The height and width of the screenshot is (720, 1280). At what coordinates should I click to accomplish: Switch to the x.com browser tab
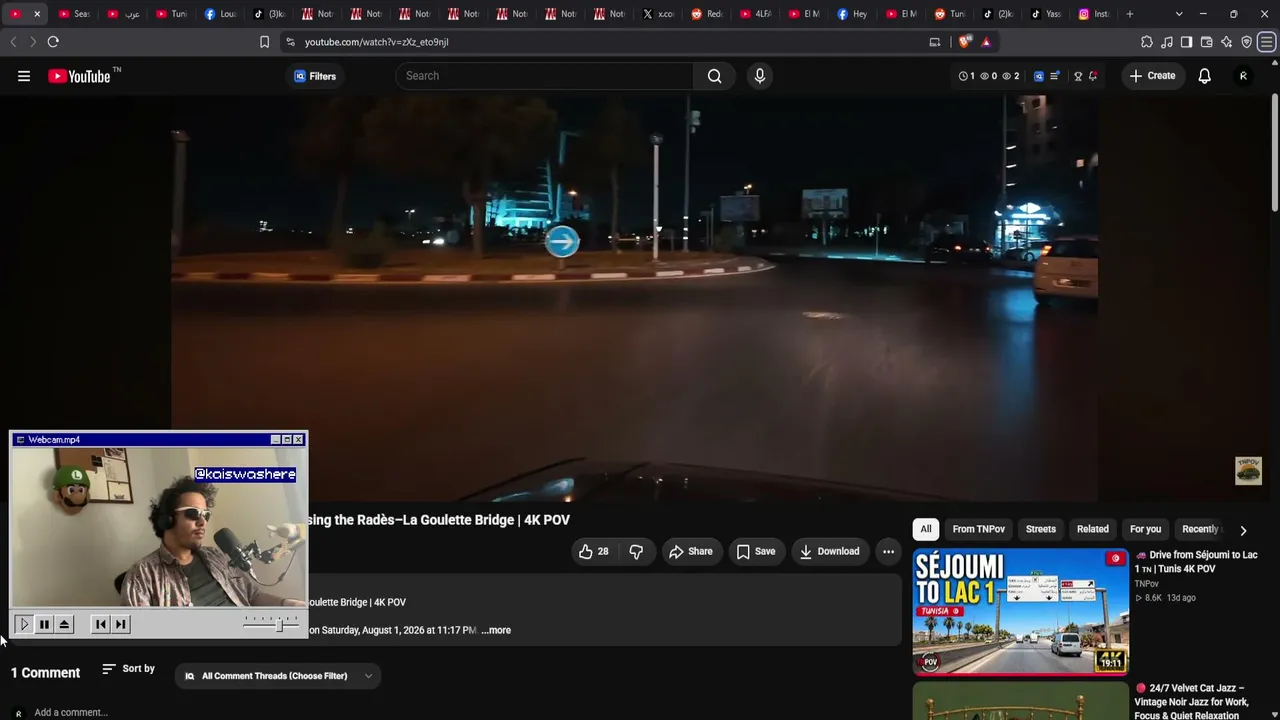[660, 14]
